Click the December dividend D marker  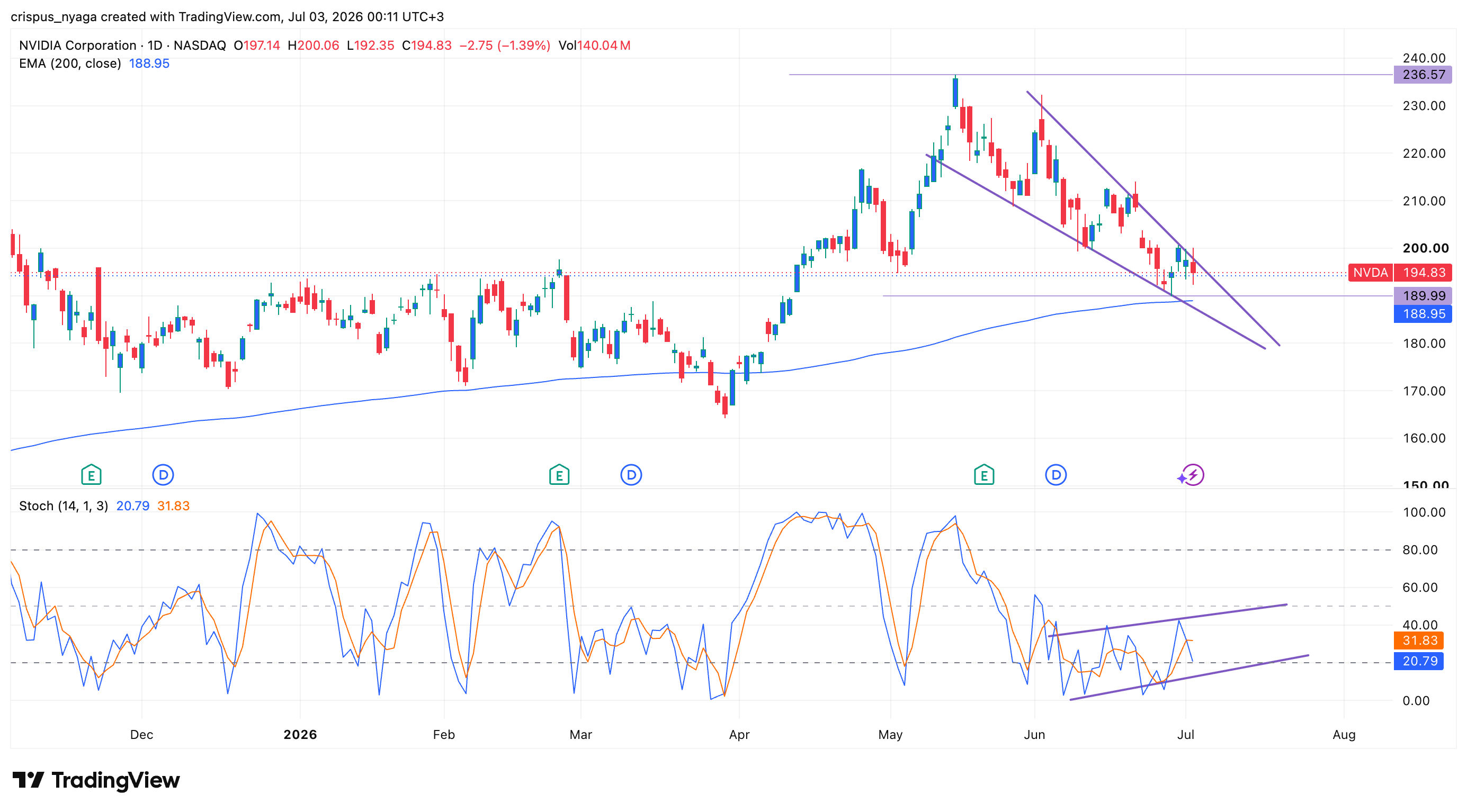click(163, 475)
